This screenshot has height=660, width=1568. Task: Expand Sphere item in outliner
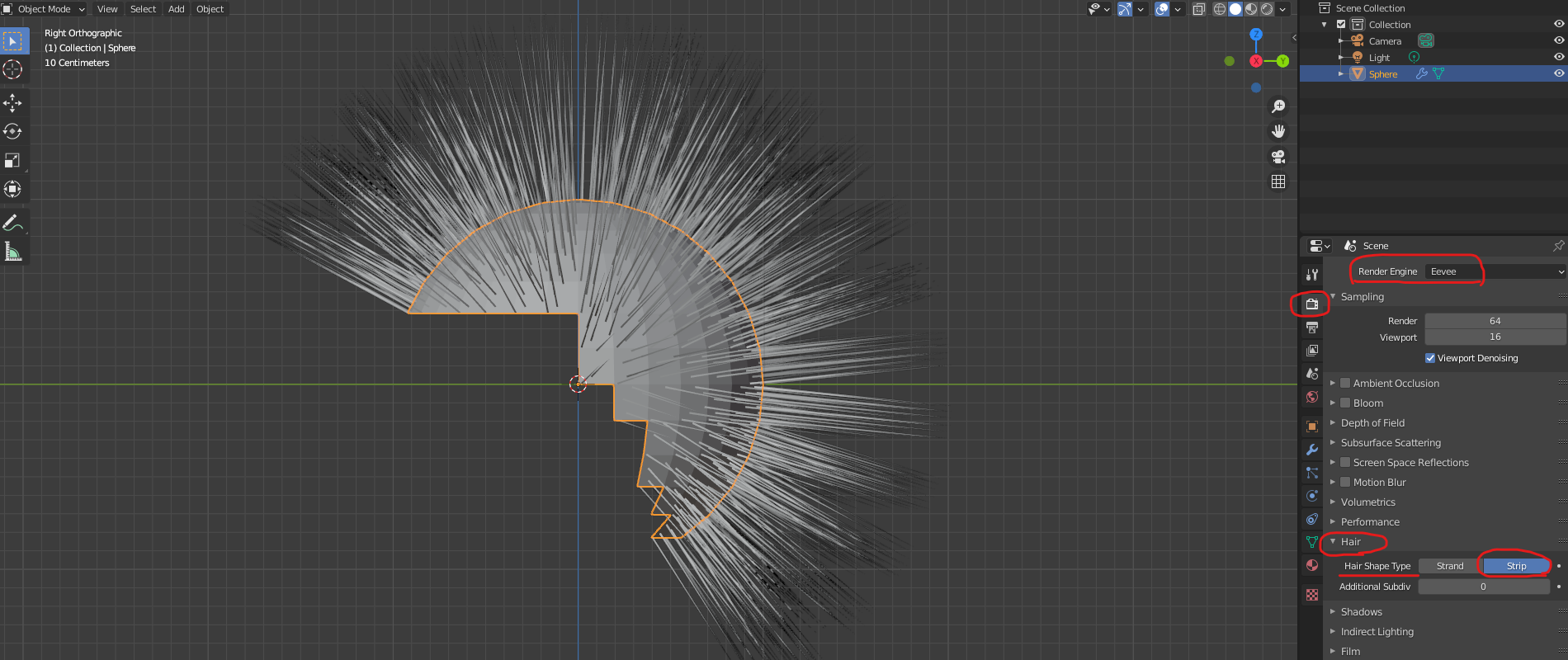click(1341, 73)
